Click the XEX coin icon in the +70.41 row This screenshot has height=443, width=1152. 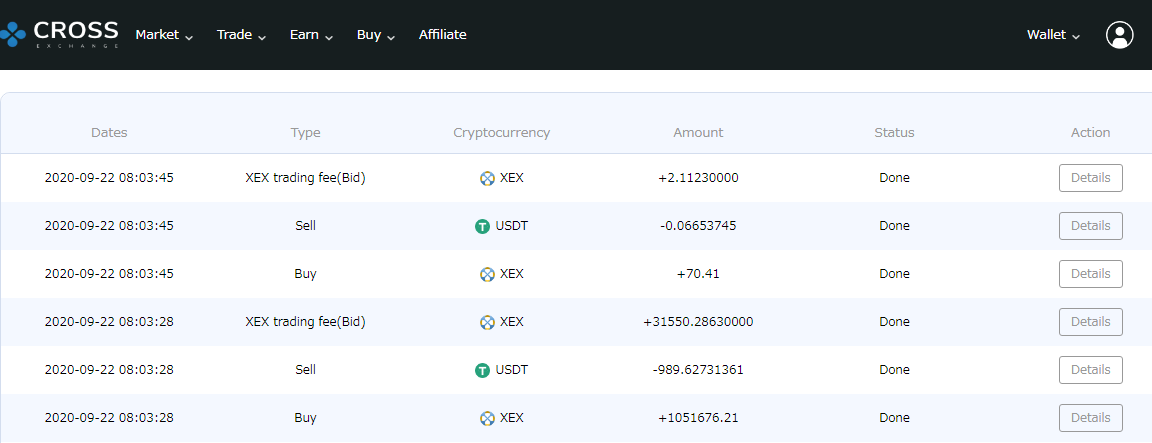[x=486, y=274]
